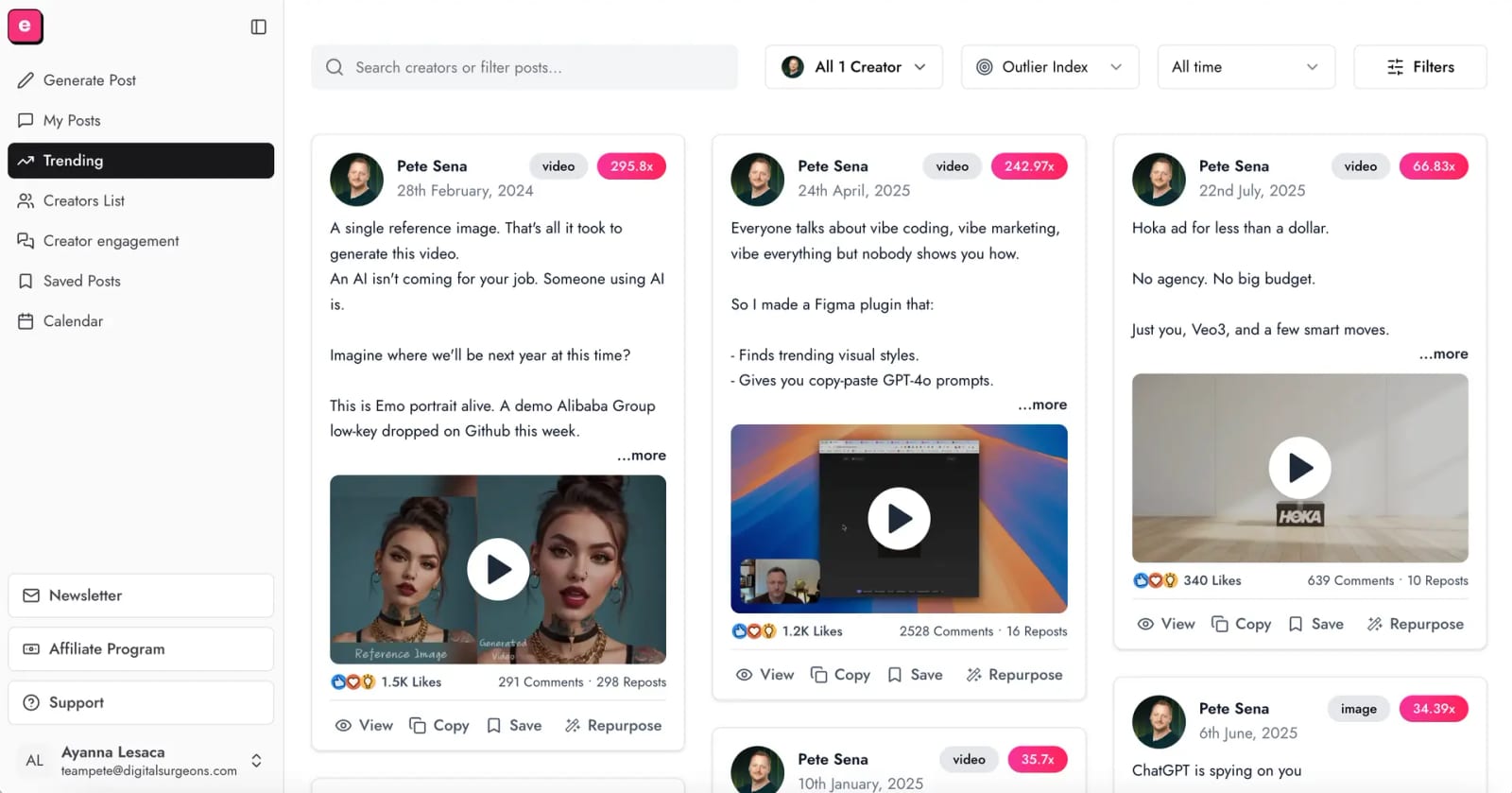This screenshot has height=793, width=1512.
Task: Copy the 24th April 2025 post
Action: (x=840, y=675)
